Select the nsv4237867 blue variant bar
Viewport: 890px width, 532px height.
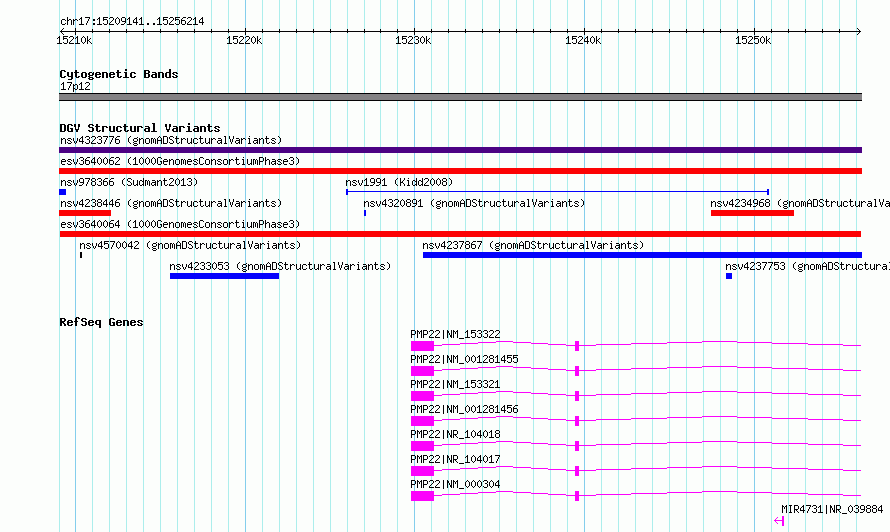pos(643,255)
